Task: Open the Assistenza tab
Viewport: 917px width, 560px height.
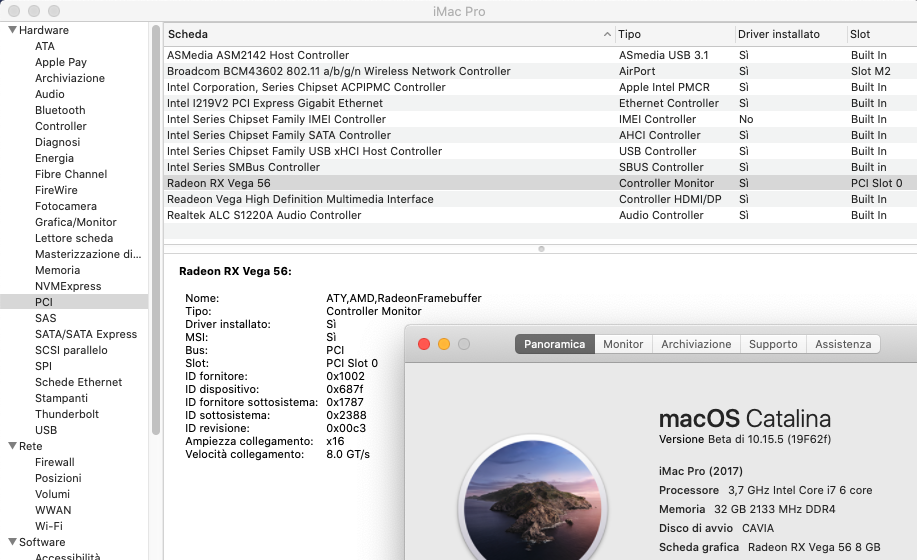Action: coord(843,344)
